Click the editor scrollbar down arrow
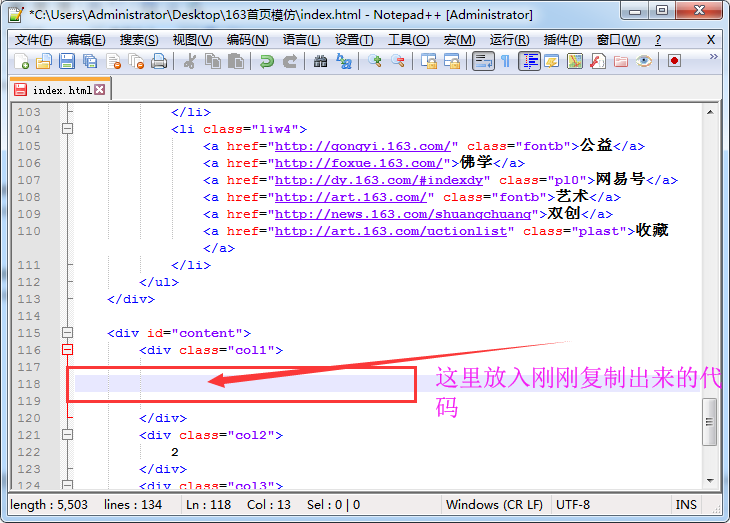Viewport: 730px width, 523px height. [x=710, y=481]
